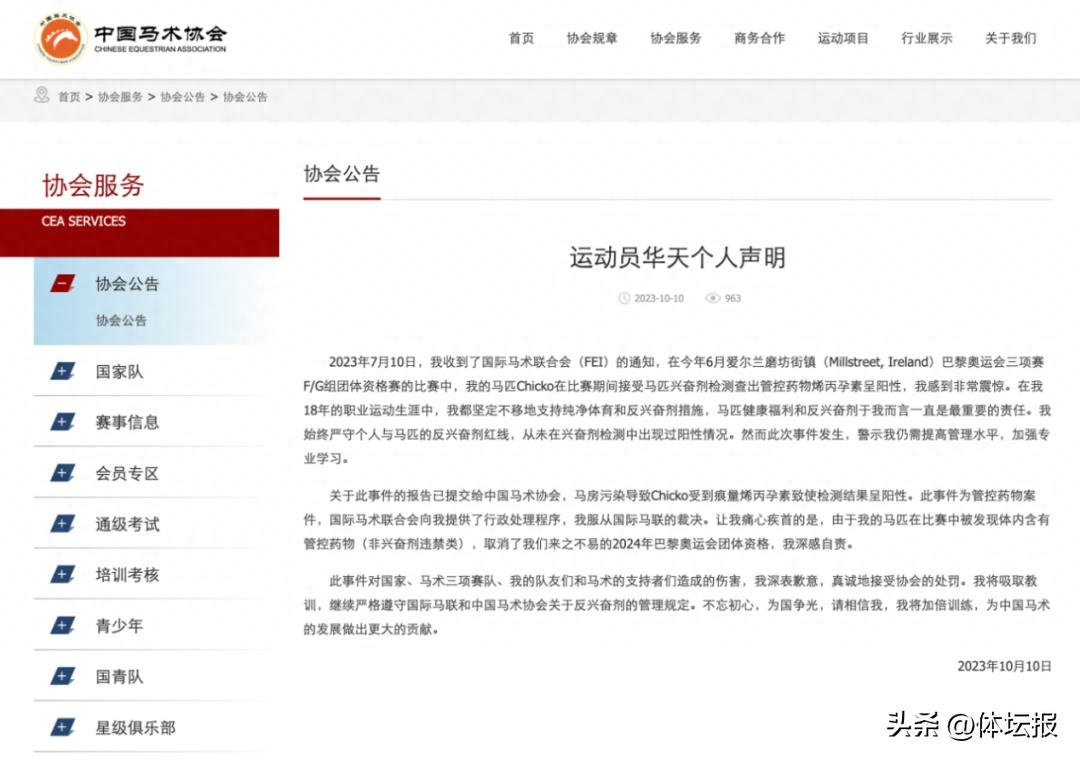Open 关于我们 in the top navigation
Image resolution: width=1080 pixels, height=761 pixels.
pyautogui.click(x=1010, y=38)
